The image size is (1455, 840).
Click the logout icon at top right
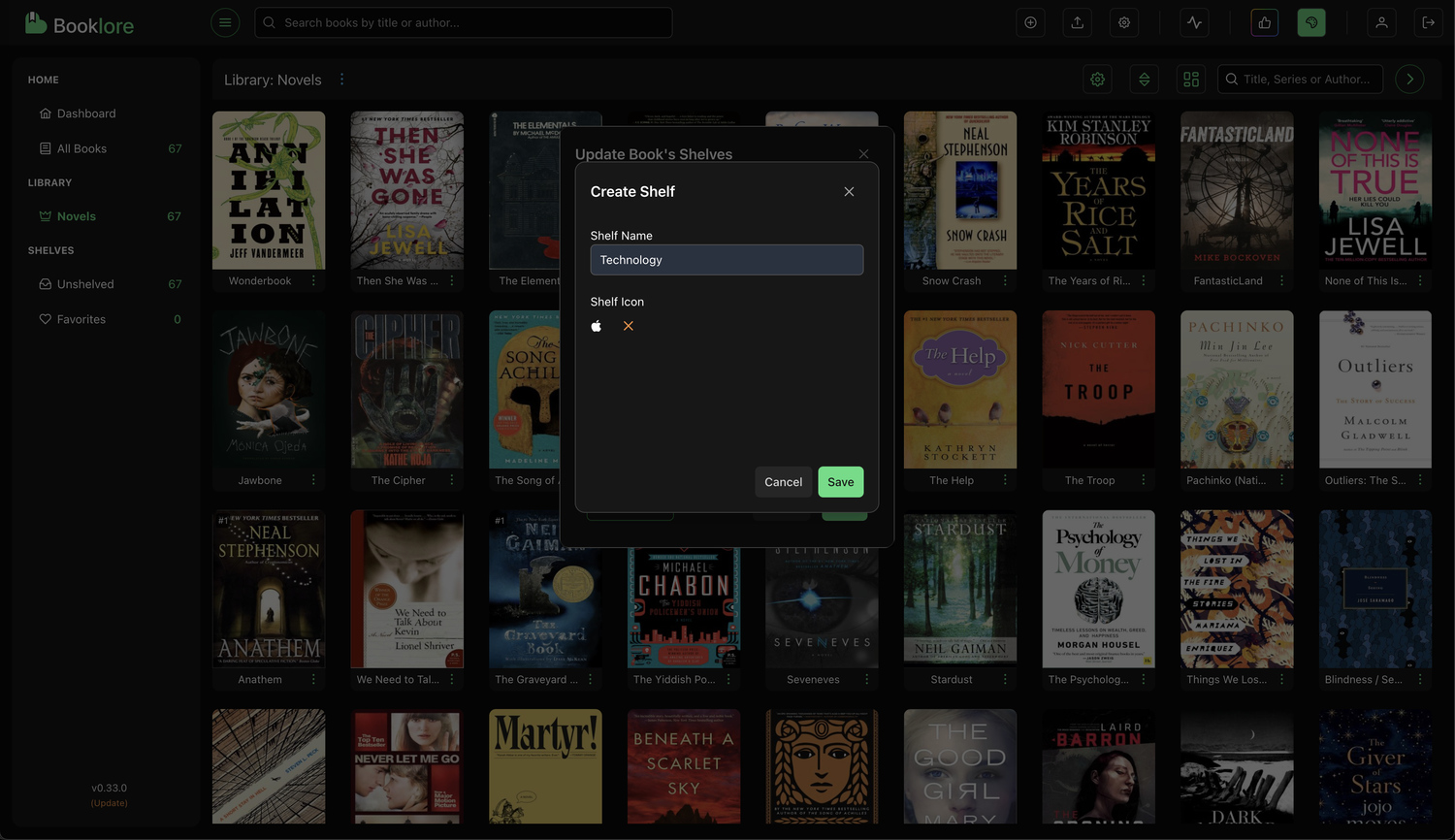coord(1429,22)
